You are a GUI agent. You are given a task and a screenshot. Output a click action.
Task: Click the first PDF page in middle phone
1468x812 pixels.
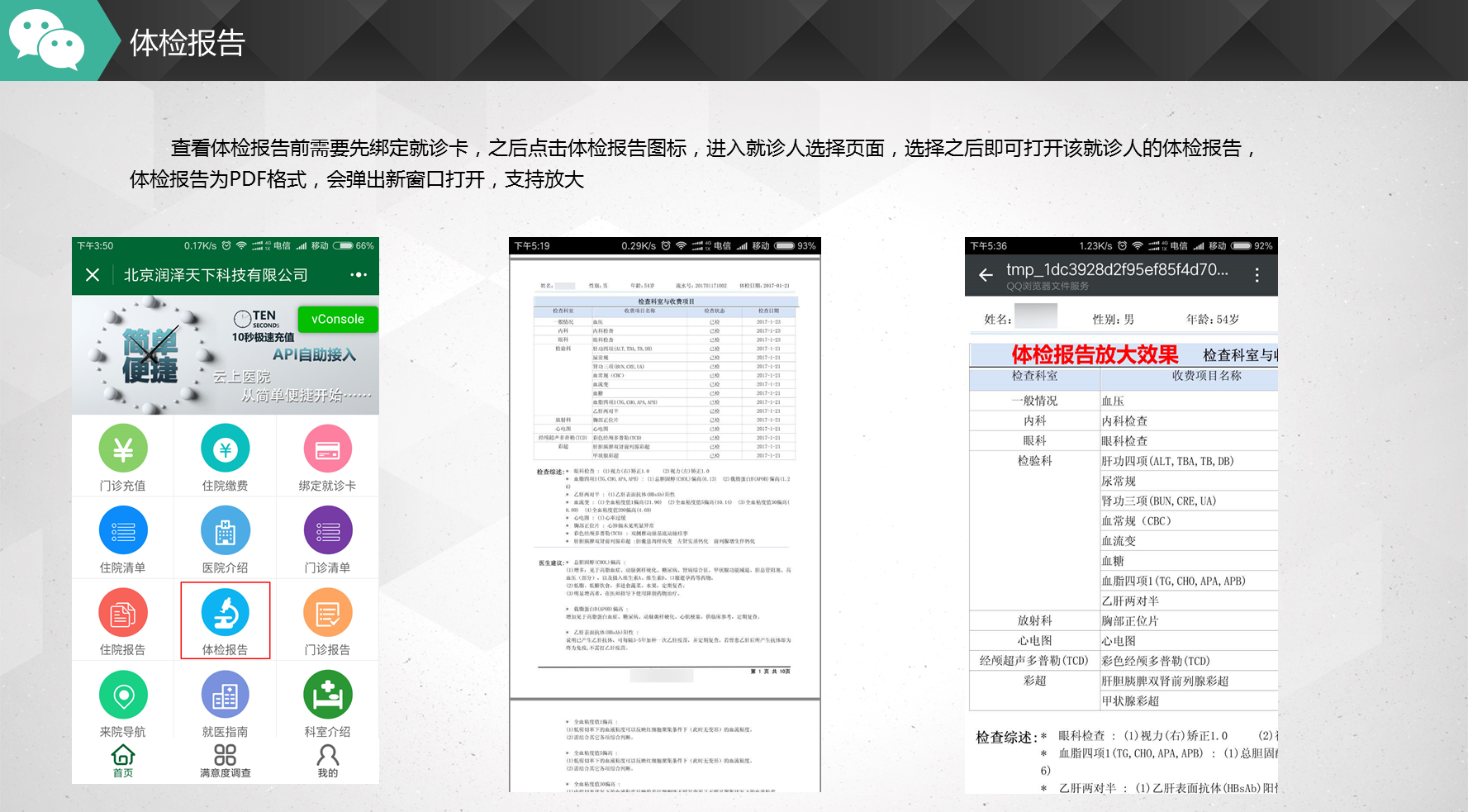click(665, 478)
